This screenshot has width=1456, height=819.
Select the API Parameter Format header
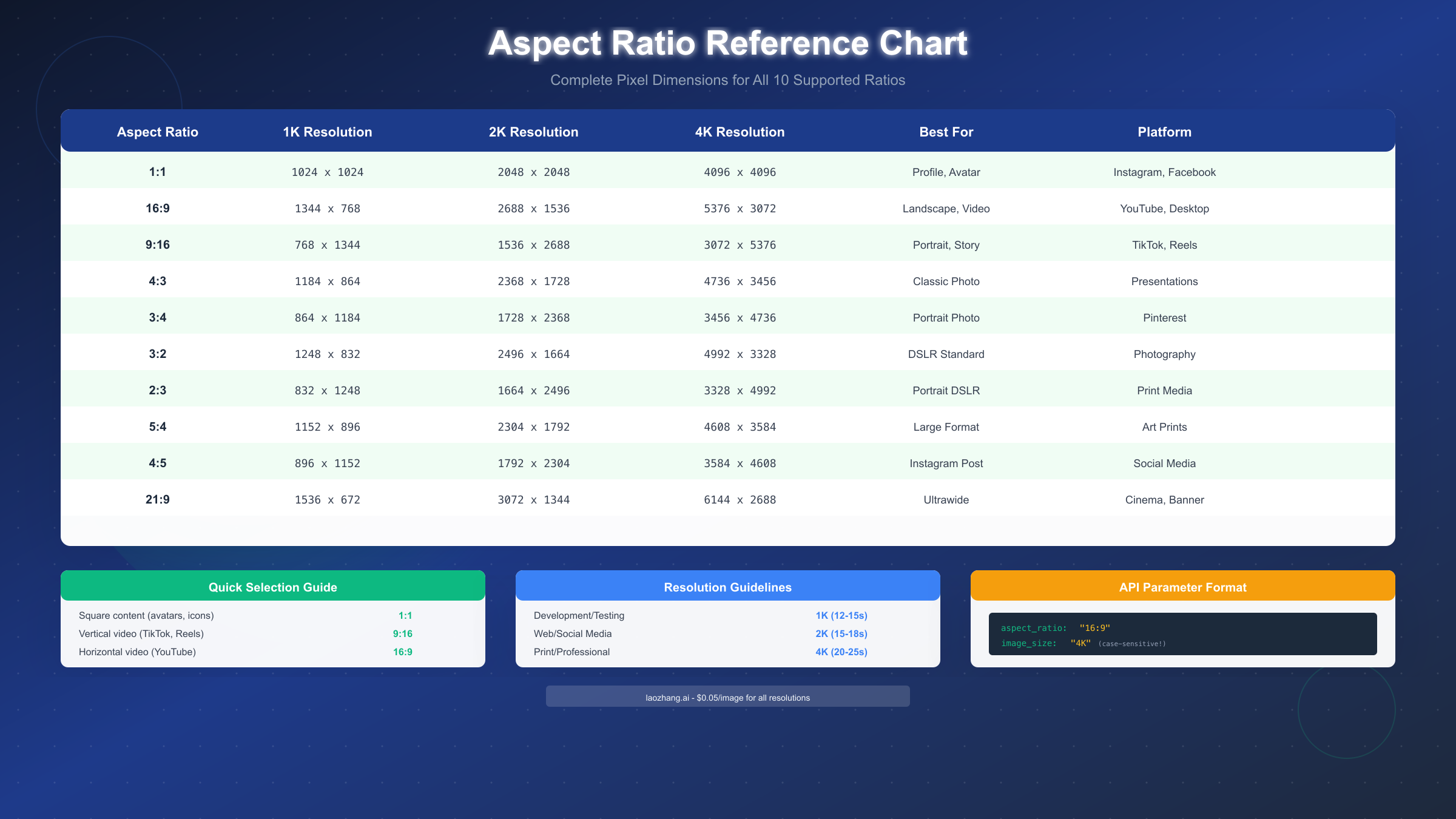click(1182, 587)
